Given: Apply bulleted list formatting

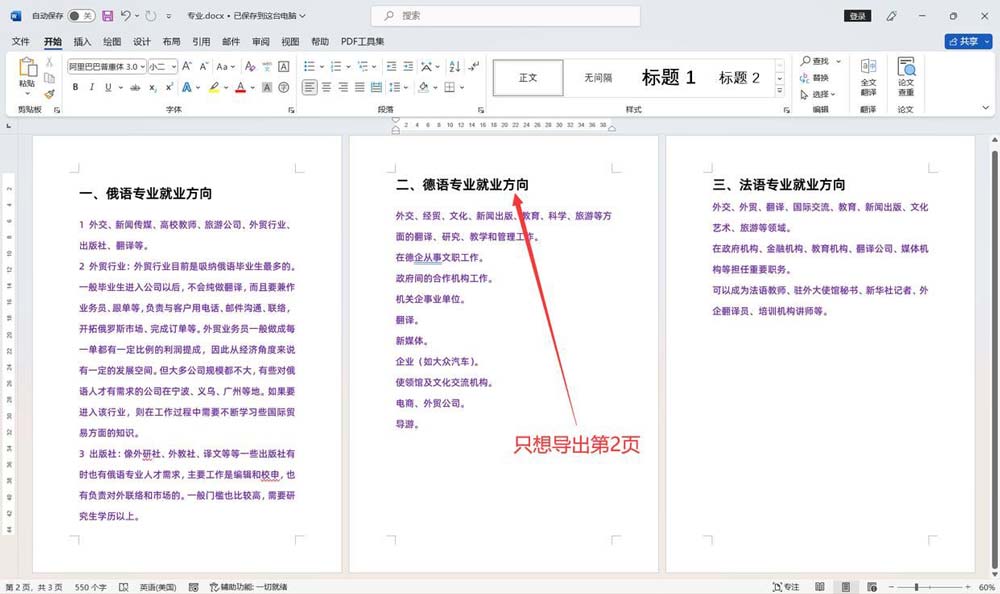Looking at the screenshot, I should click(310, 66).
